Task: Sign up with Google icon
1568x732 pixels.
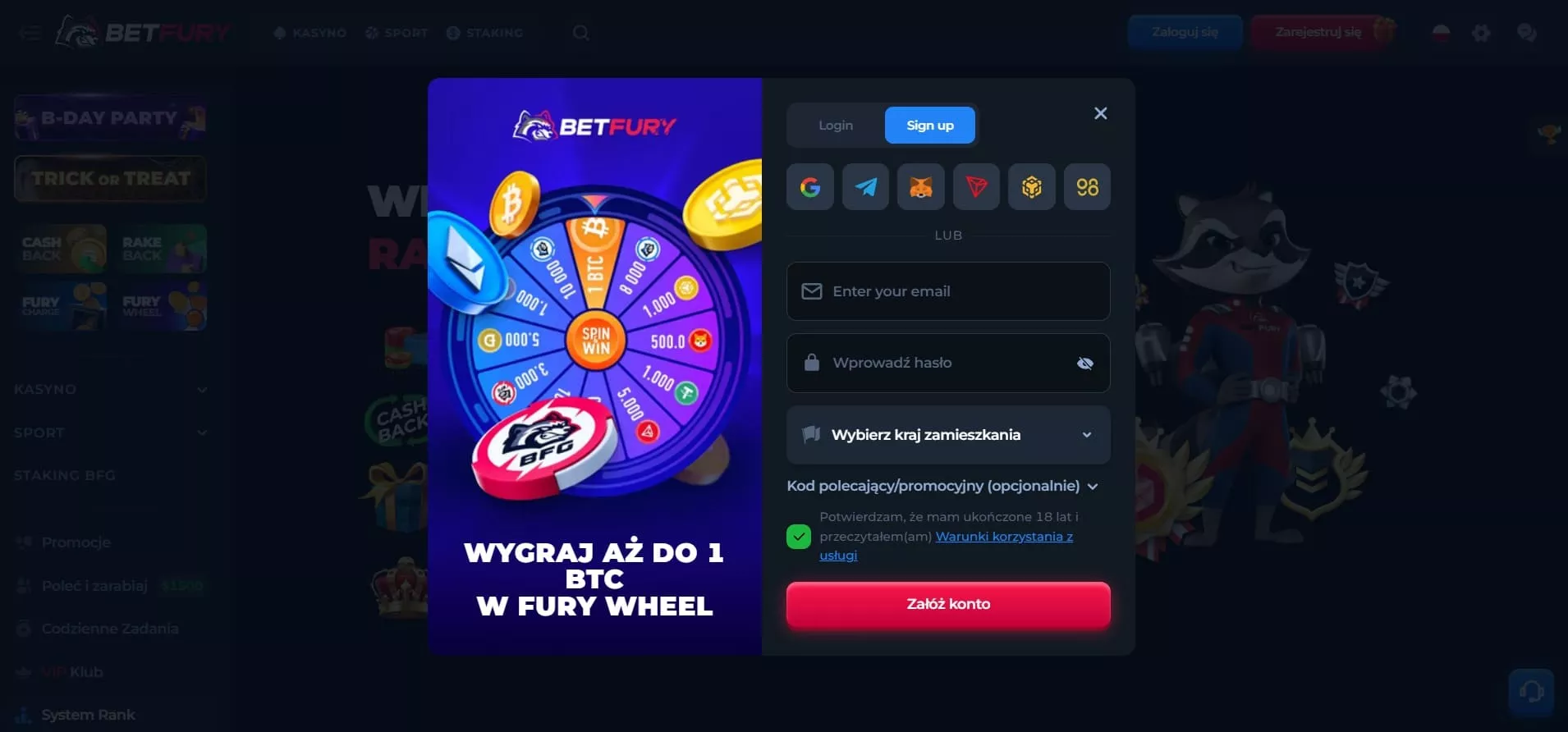Action: point(810,187)
